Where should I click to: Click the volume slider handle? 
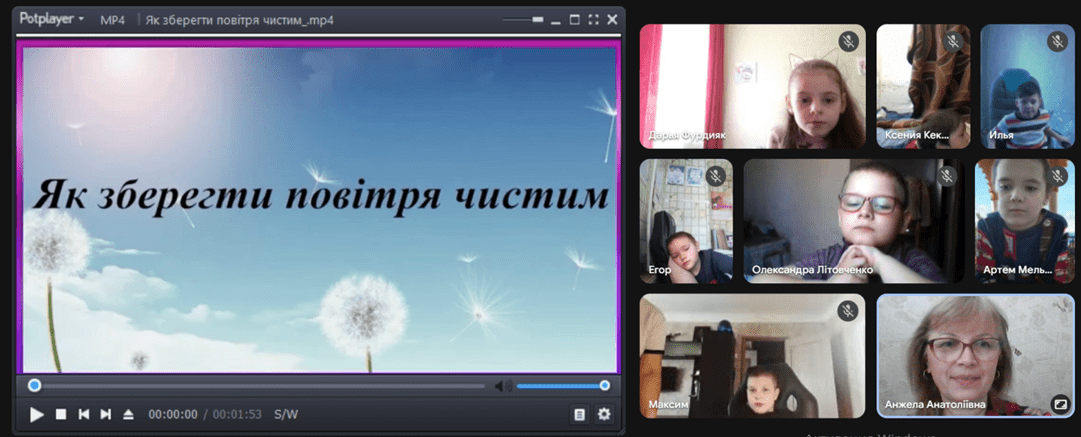click(x=605, y=385)
